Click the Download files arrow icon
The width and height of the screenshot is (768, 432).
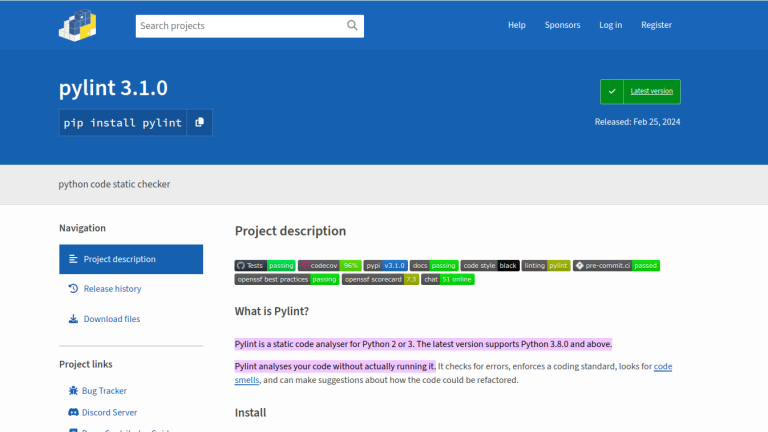73,319
